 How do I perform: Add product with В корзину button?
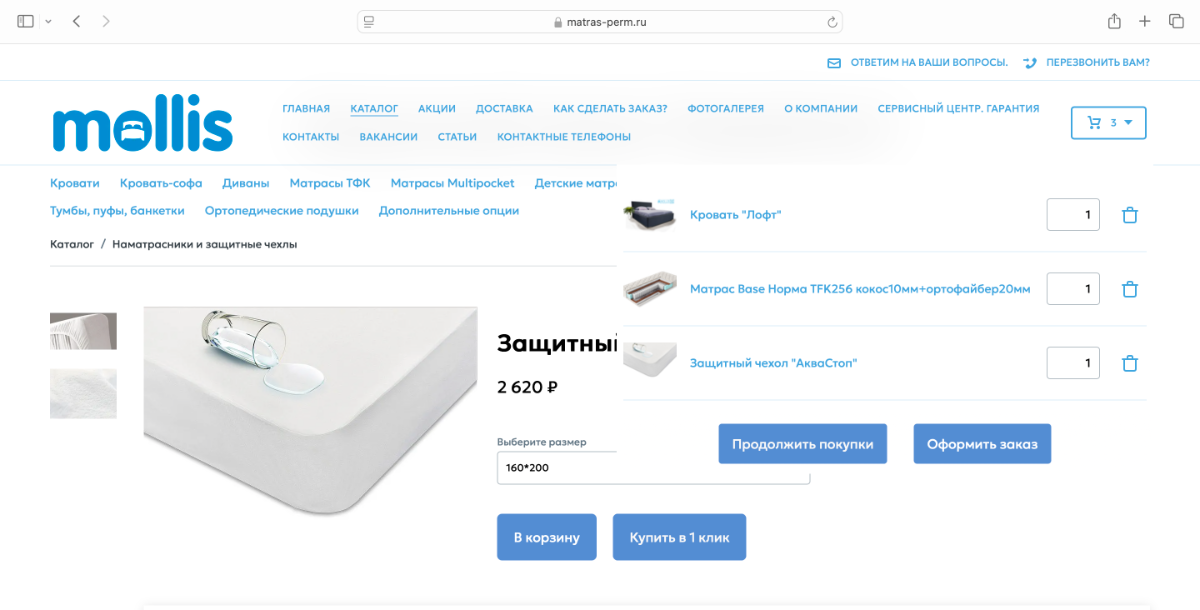pyautogui.click(x=547, y=537)
